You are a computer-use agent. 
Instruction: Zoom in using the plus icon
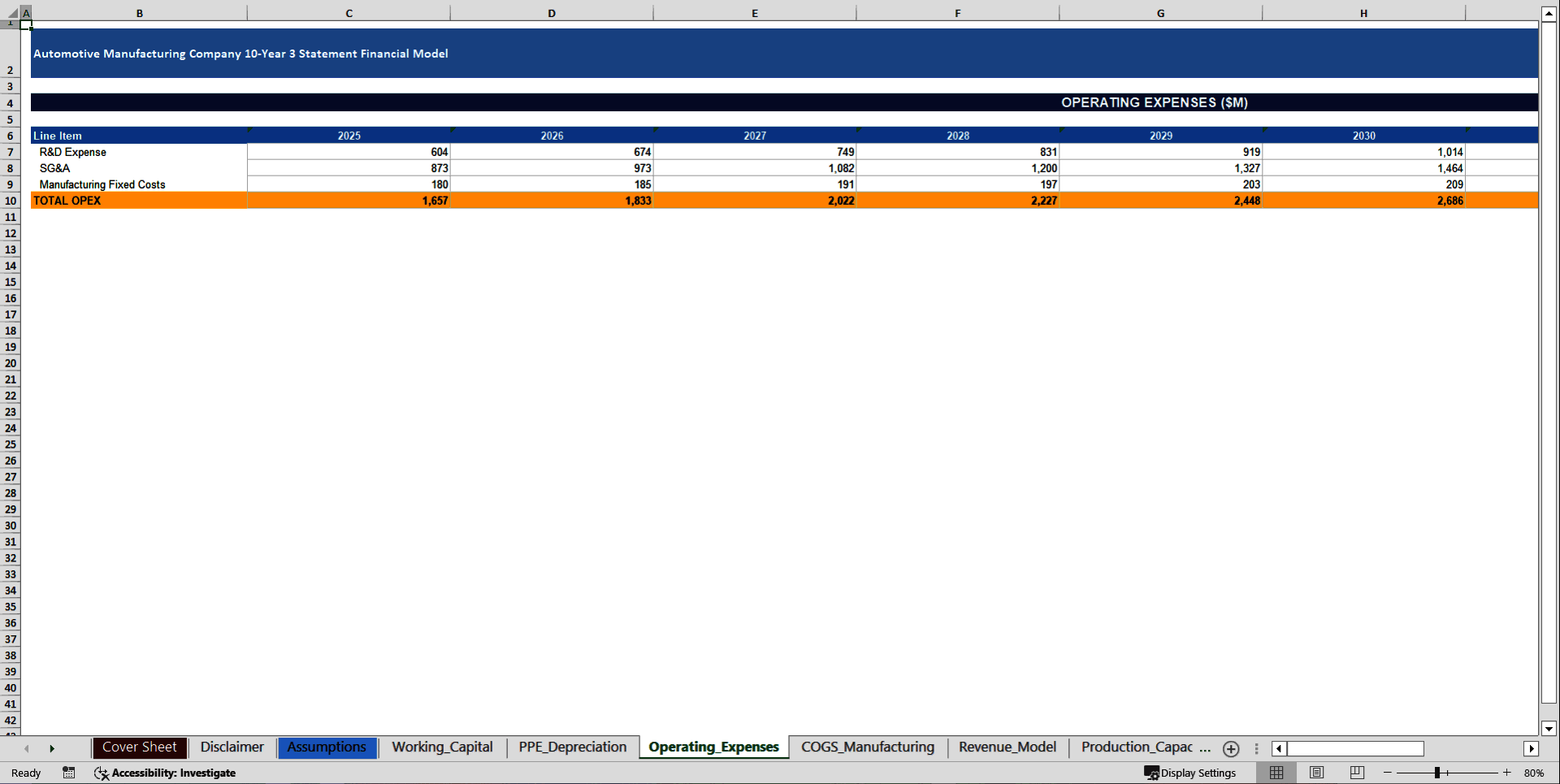click(x=1507, y=773)
